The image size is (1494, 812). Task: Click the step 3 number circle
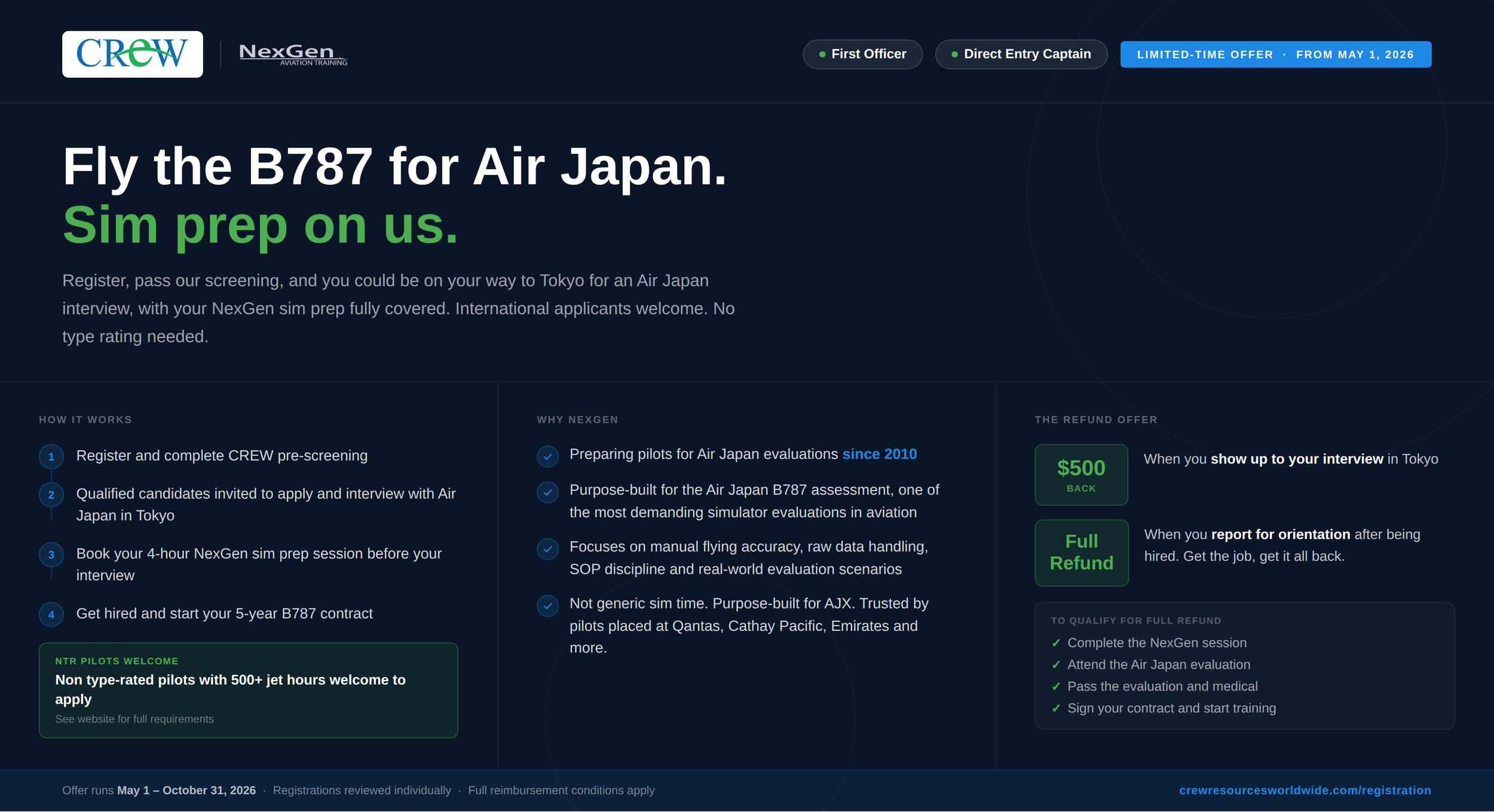(x=51, y=554)
